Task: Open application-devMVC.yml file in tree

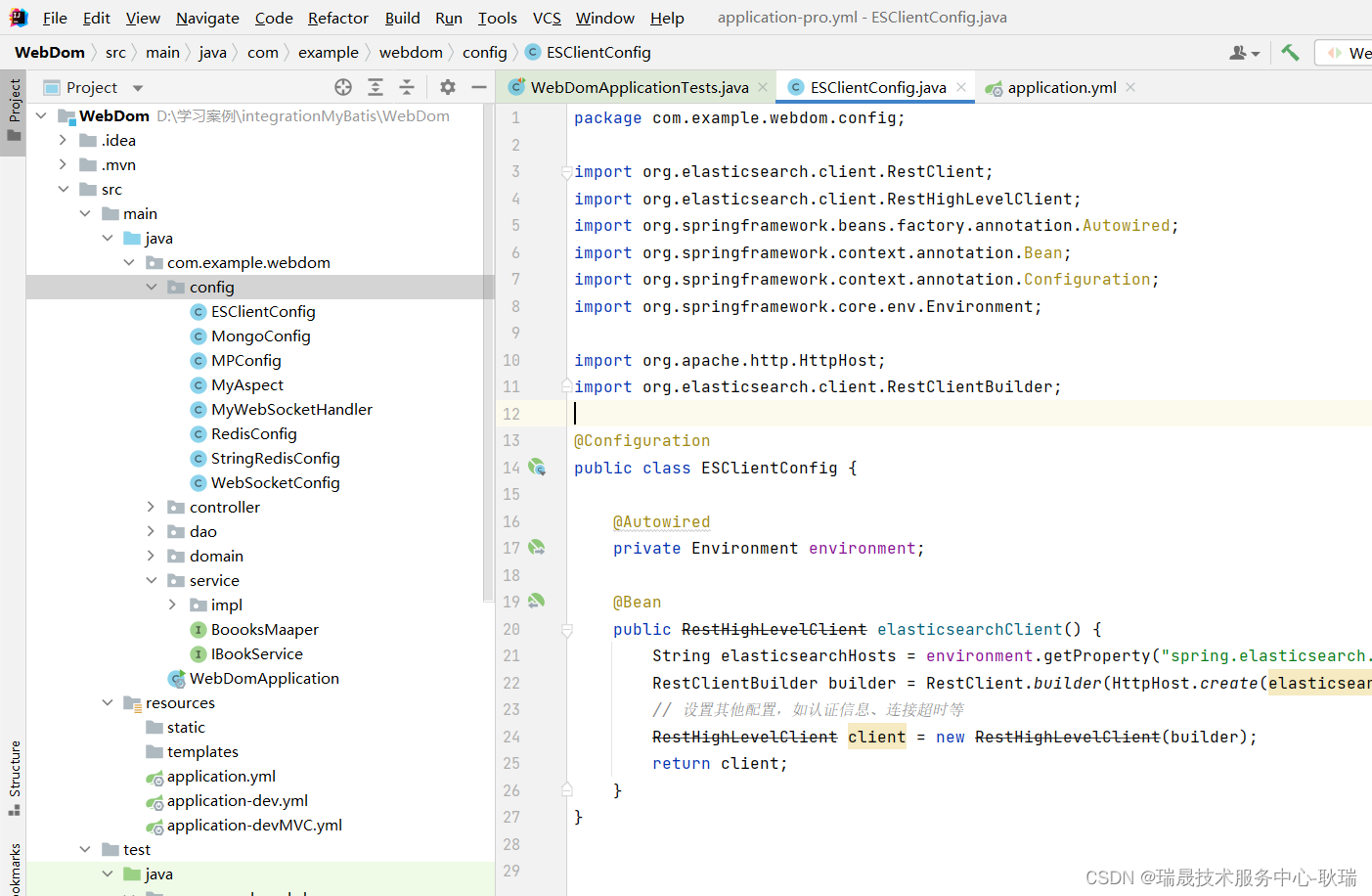Action: click(254, 825)
